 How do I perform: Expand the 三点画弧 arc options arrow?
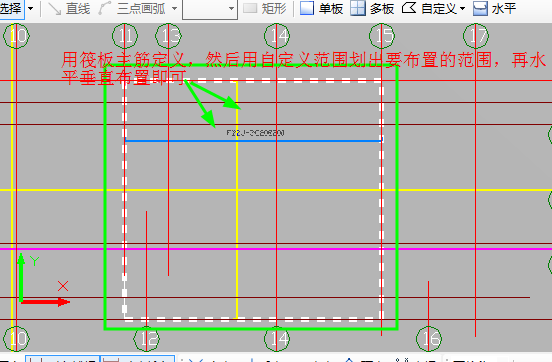(174, 9)
